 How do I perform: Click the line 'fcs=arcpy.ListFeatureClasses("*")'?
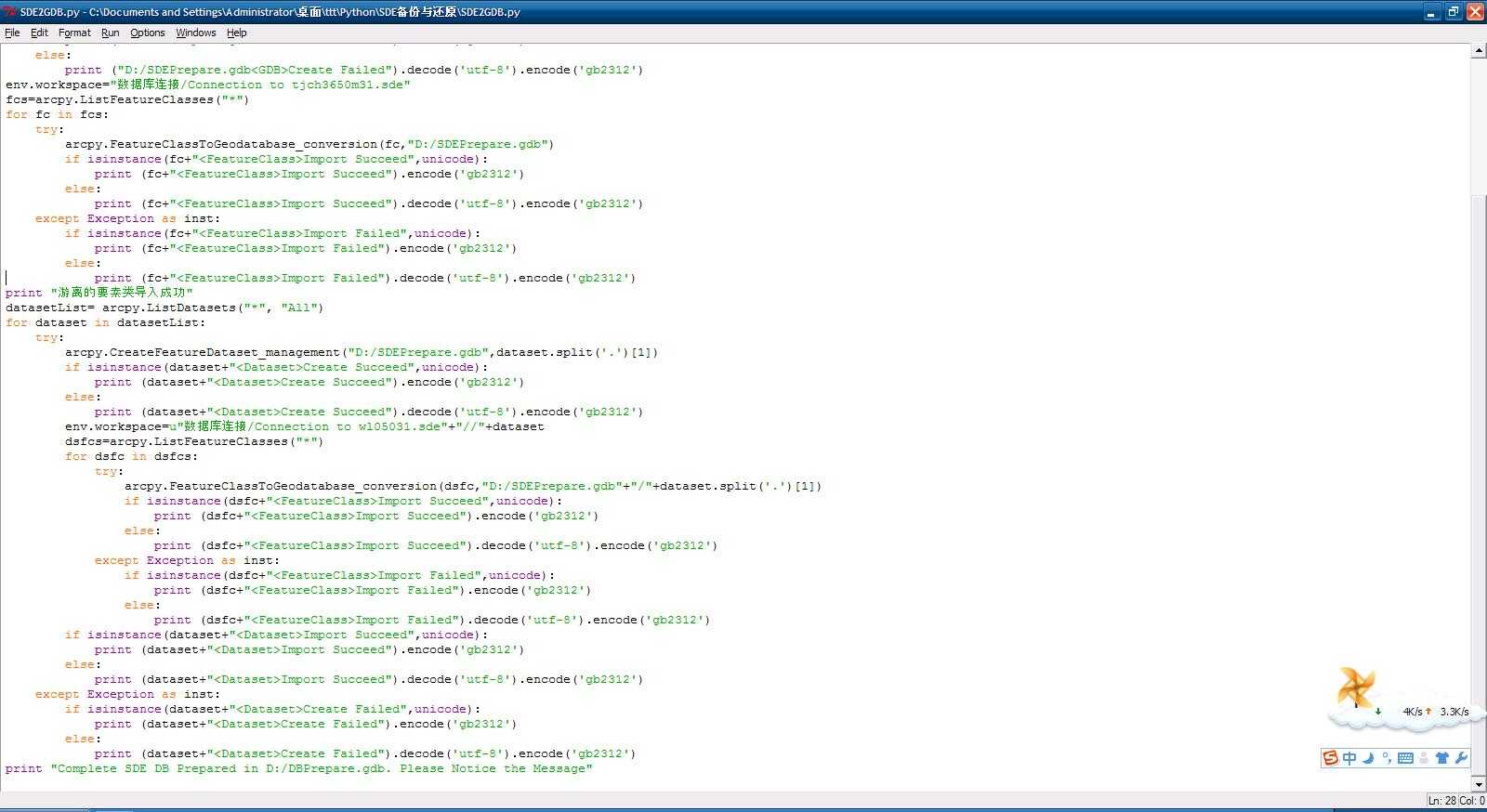point(127,99)
